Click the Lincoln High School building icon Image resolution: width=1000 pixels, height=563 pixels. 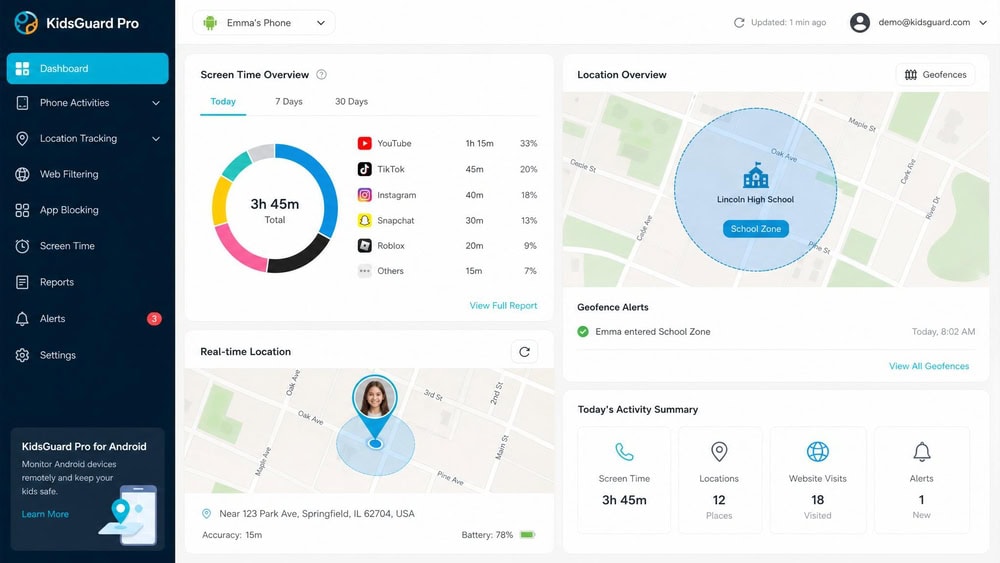pyautogui.click(x=756, y=175)
